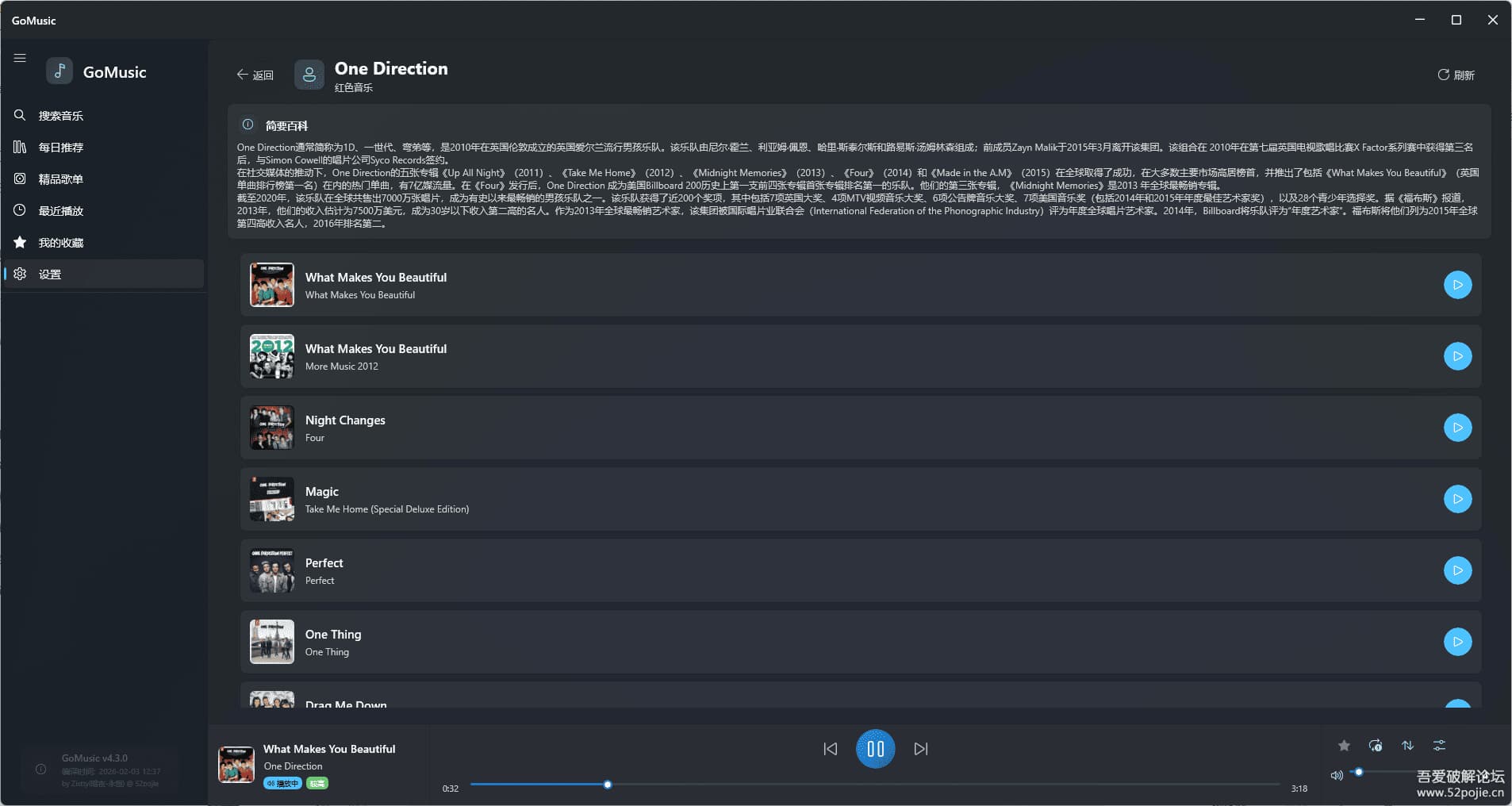This screenshot has height=806, width=1512.
Task: Click the Magic album cover thumbnail
Action: point(272,499)
